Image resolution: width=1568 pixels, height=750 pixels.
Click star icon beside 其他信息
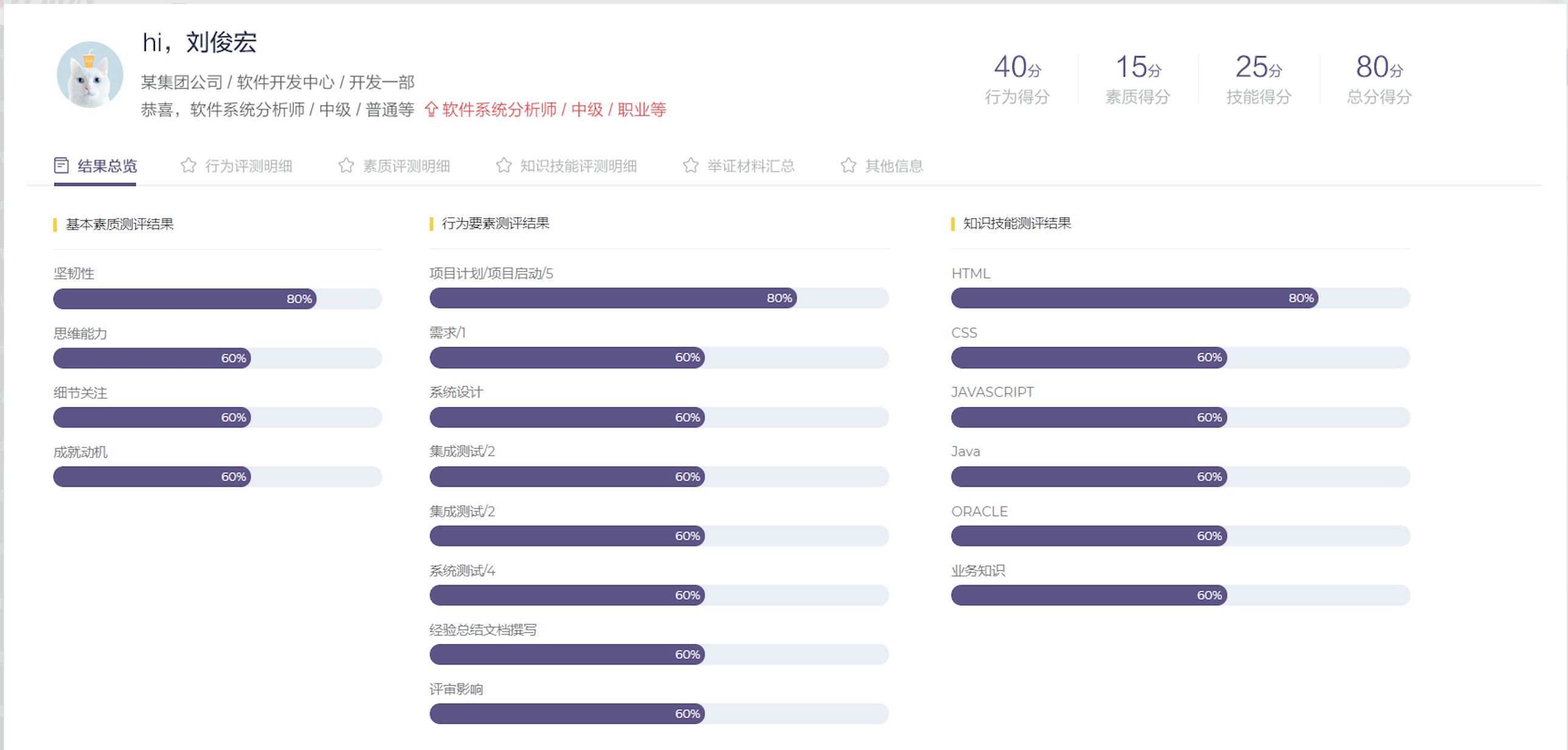pyautogui.click(x=848, y=165)
